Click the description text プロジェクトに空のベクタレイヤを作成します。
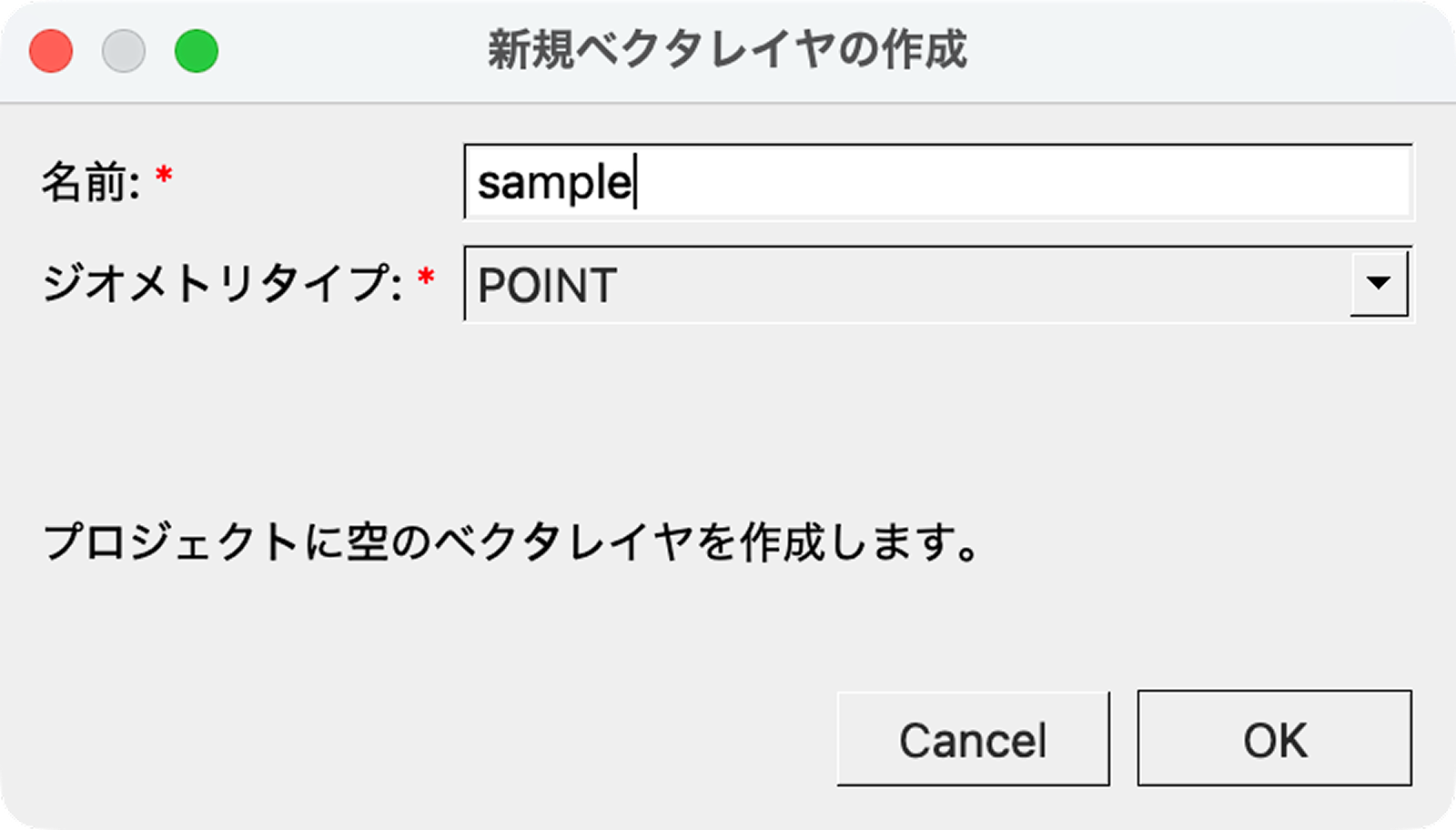Image resolution: width=1456 pixels, height=830 pixels. (x=511, y=542)
